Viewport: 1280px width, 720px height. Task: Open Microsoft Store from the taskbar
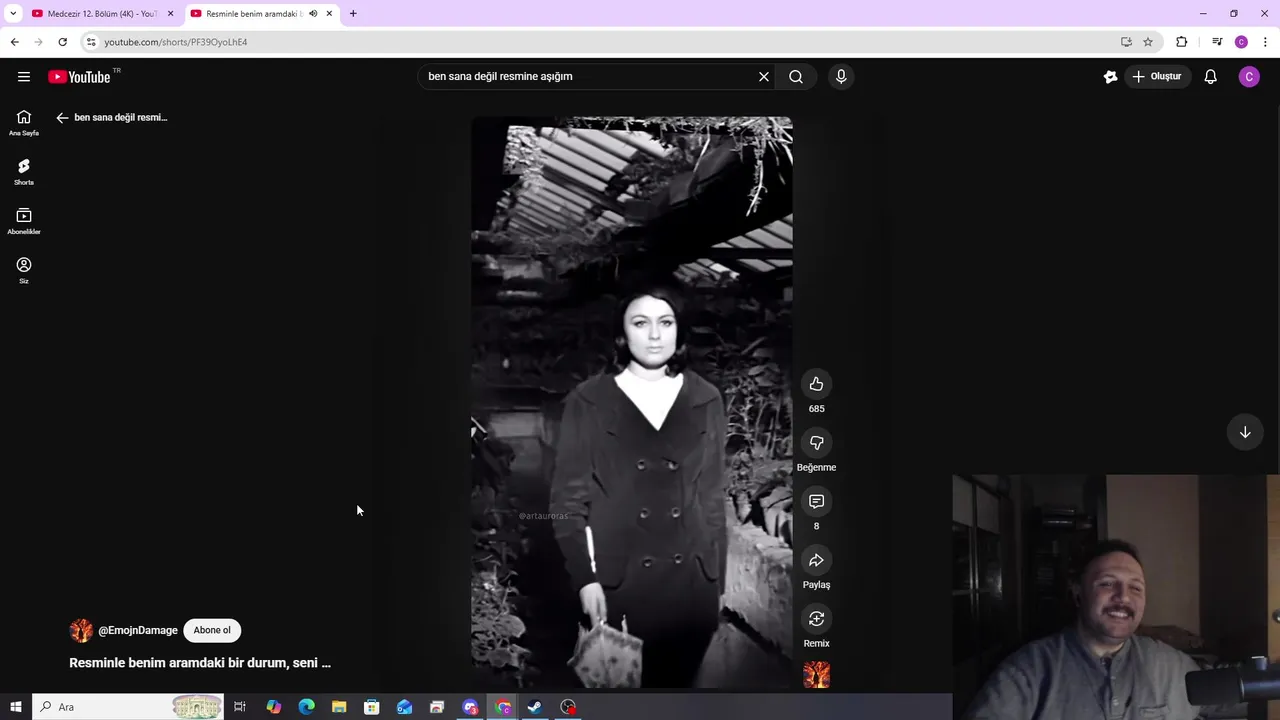pyautogui.click(x=371, y=707)
